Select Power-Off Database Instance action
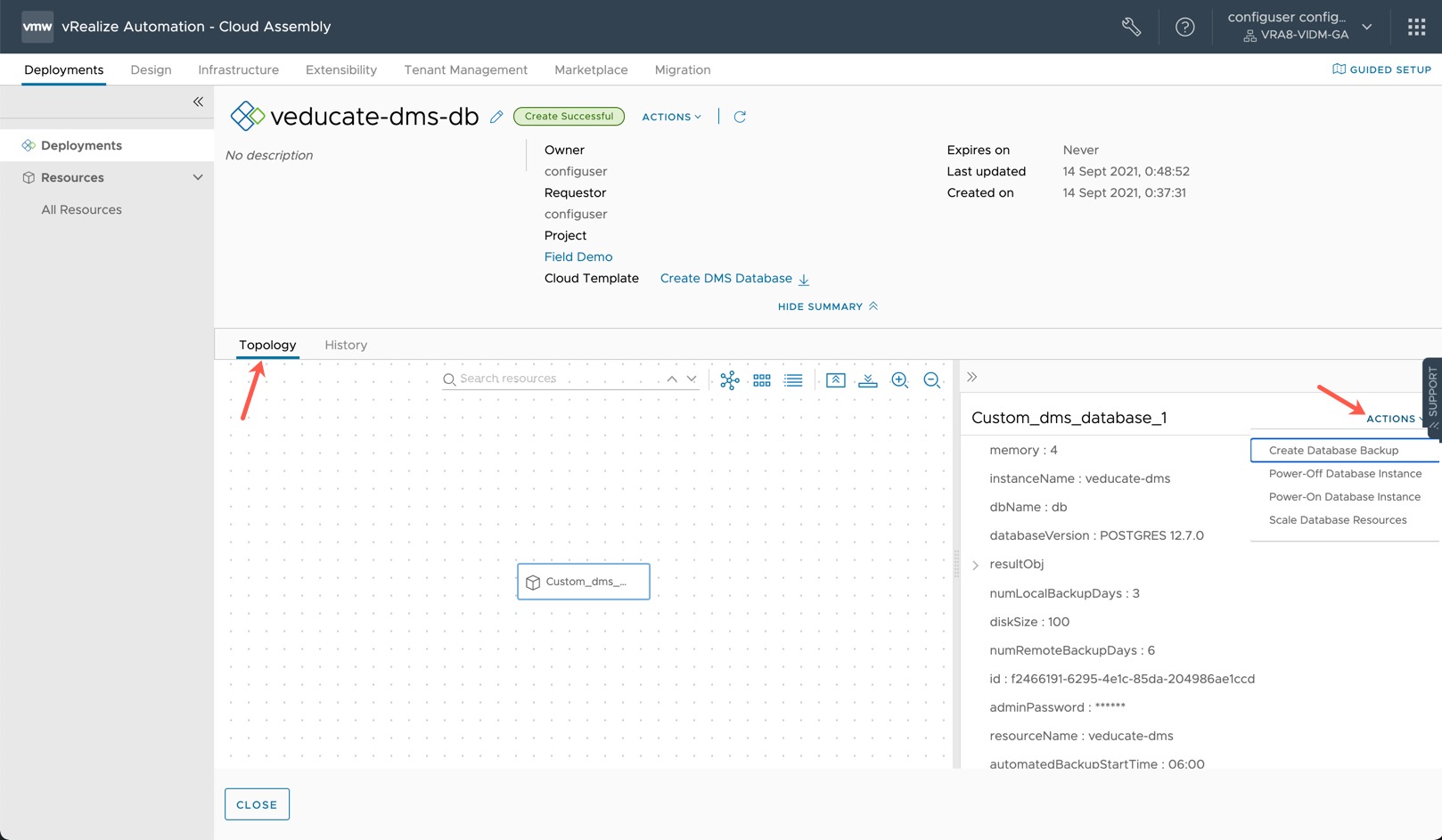1442x840 pixels. pos(1345,474)
